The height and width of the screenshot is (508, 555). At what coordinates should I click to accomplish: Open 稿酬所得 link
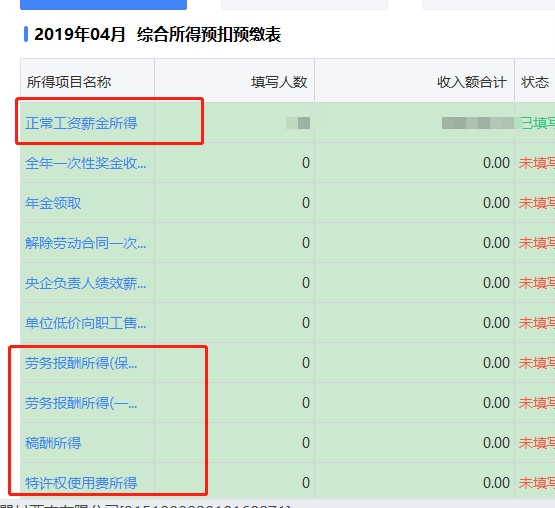pyautogui.click(x=53, y=443)
